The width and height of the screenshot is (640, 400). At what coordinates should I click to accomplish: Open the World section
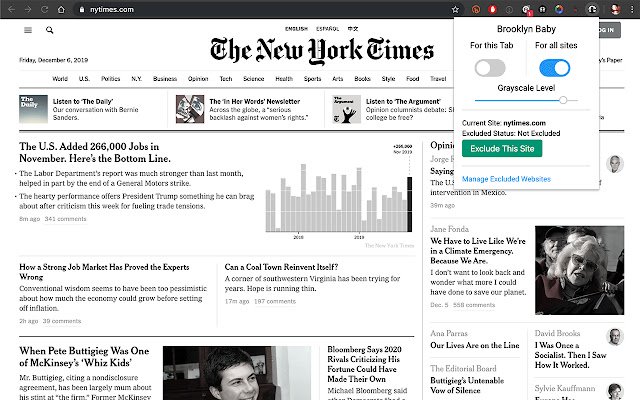pyautogui.click(x=60, y=79)
